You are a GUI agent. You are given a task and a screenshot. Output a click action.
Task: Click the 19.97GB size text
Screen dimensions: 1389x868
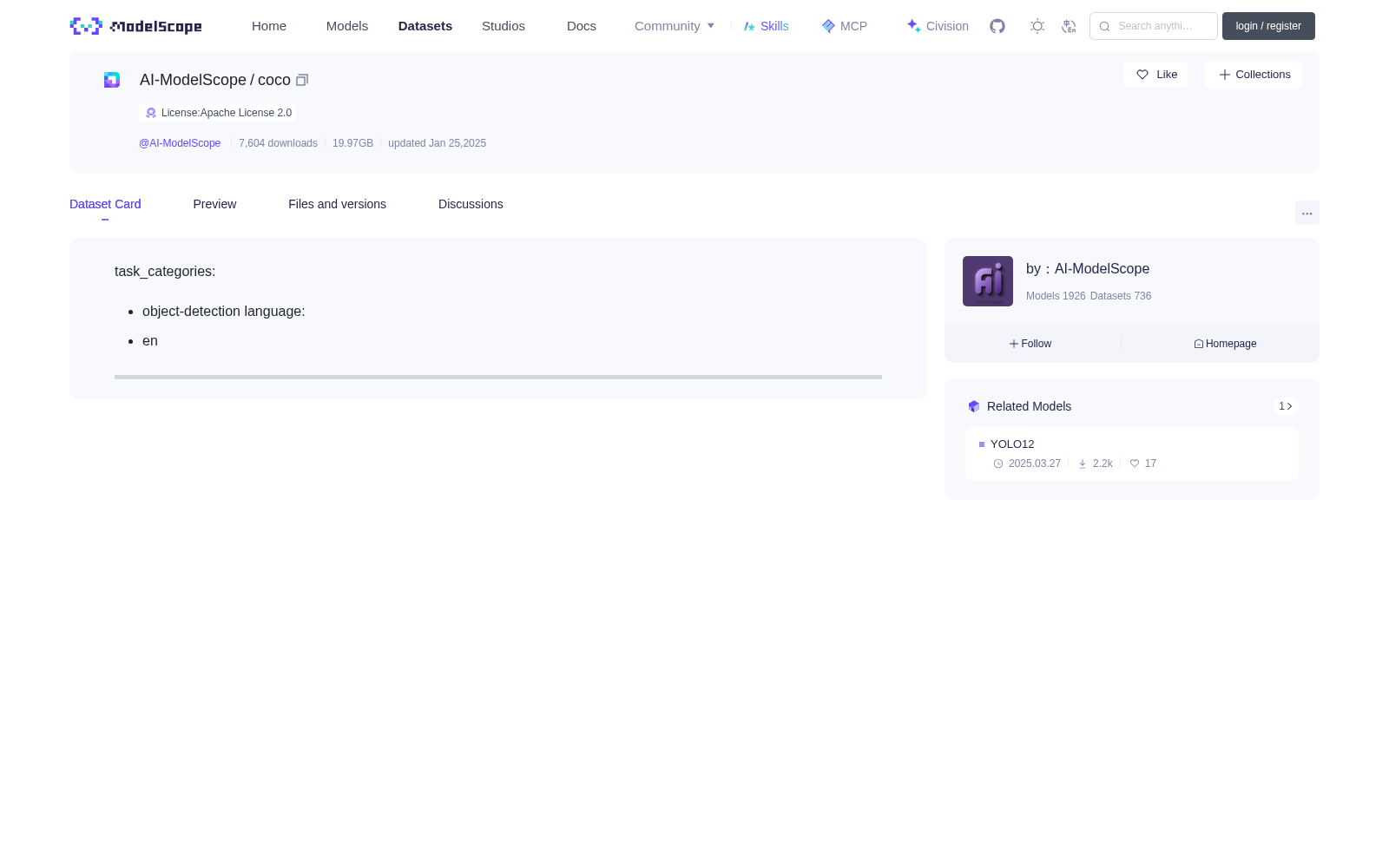pyautogui.click(x=352, y=143)
